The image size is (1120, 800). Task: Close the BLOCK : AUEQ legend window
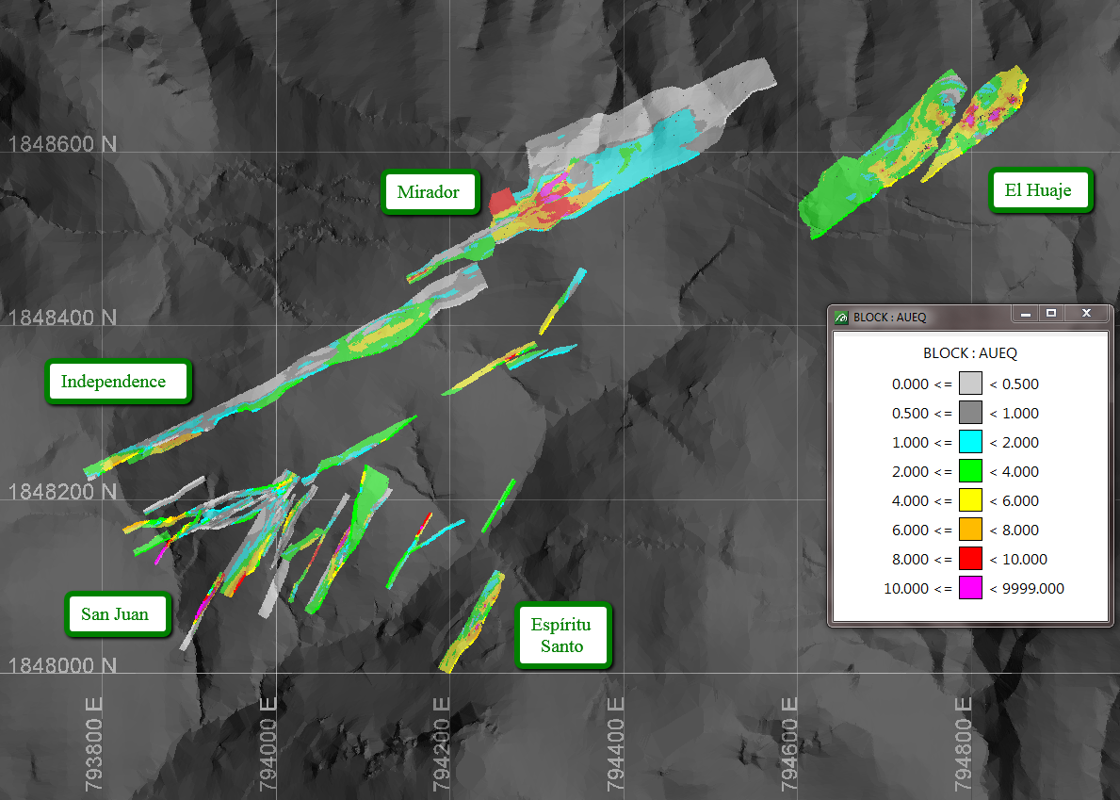(x=1086, y=314)
